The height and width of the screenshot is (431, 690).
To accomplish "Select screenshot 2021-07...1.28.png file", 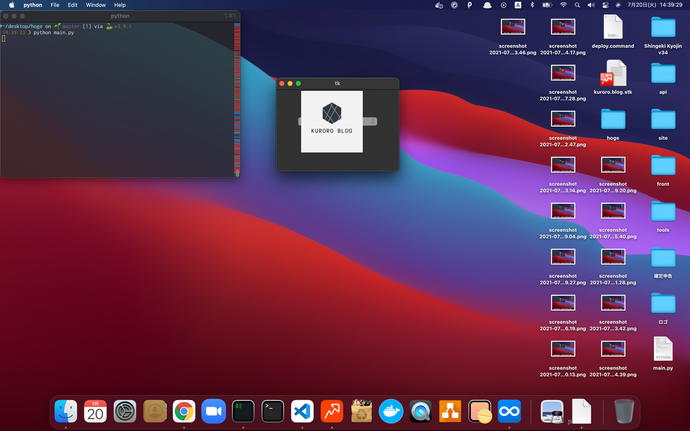I will [613, 266].
